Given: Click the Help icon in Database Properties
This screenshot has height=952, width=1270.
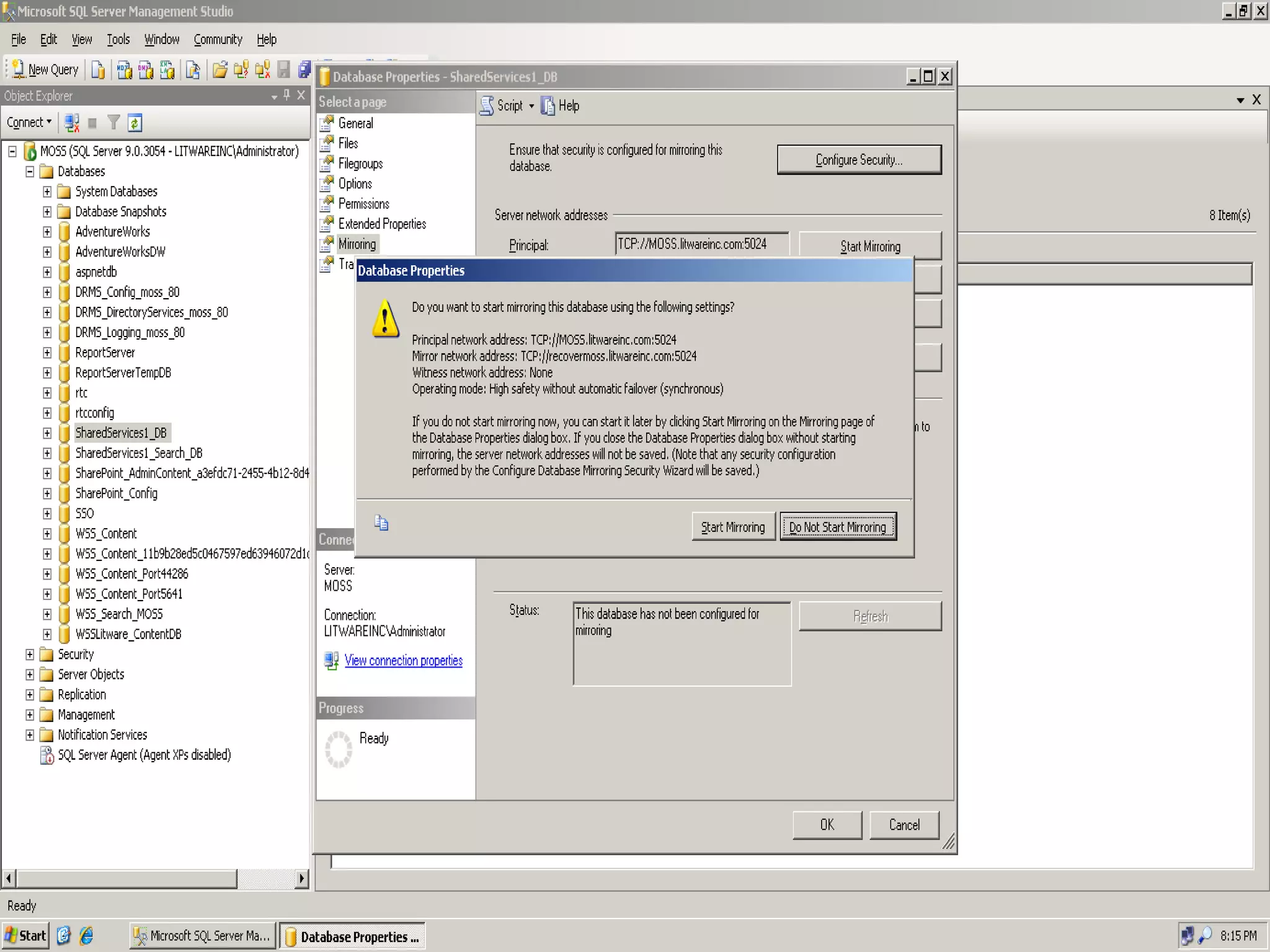Looking at the screenshot, I should click(548, 106).
